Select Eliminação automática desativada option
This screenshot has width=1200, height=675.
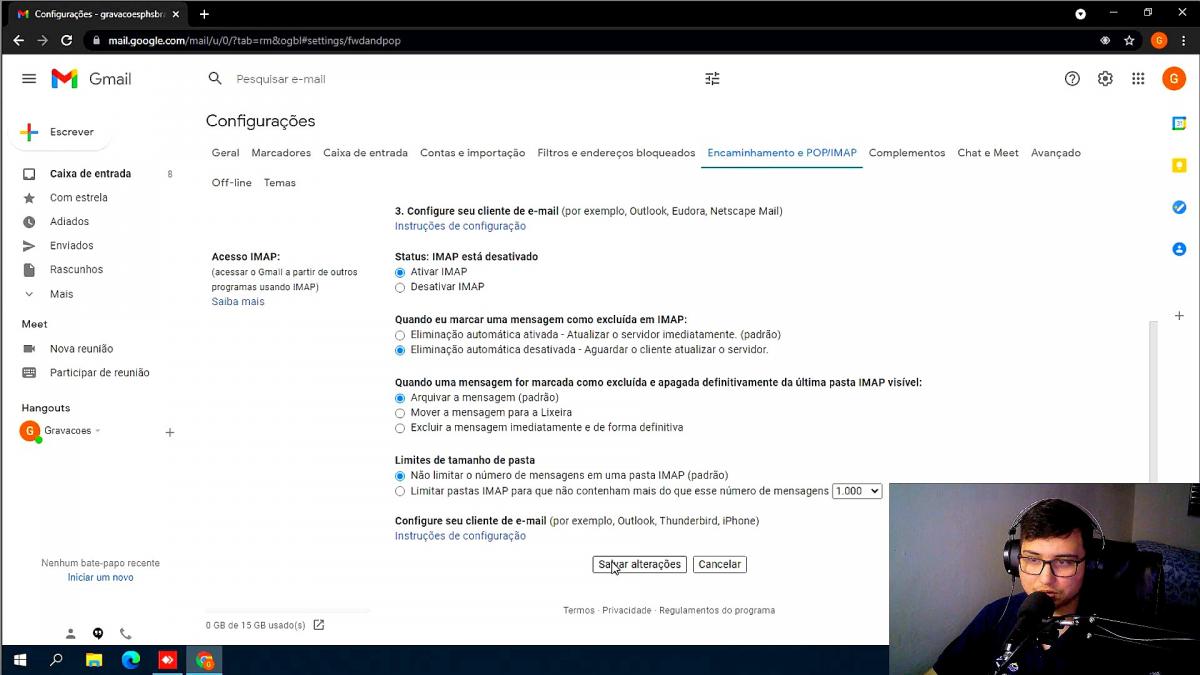click(x=400, y=350)
